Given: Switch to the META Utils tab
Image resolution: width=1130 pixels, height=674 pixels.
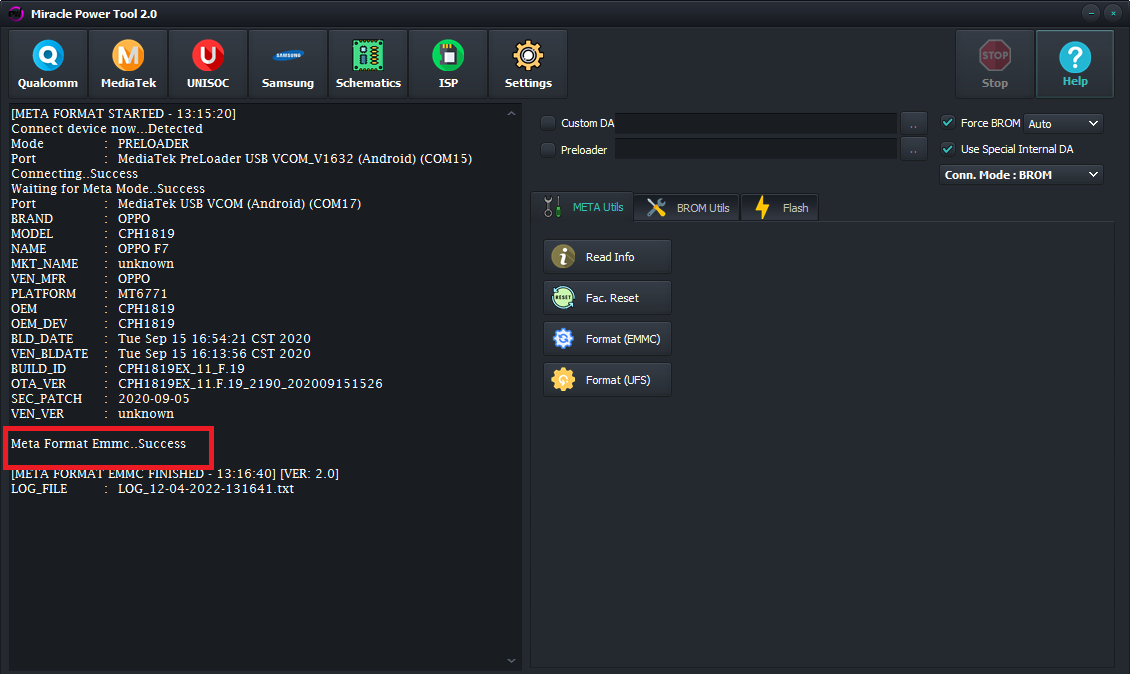Looking at the screenshot, I should (x=582, y=207).
